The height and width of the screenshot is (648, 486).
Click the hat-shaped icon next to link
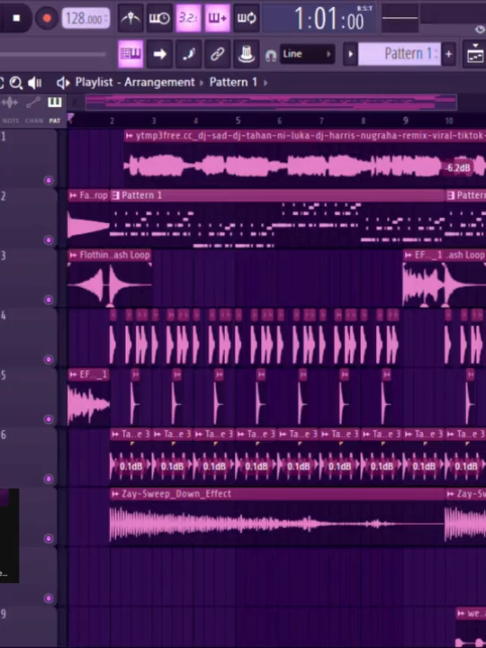coord(246,54)
